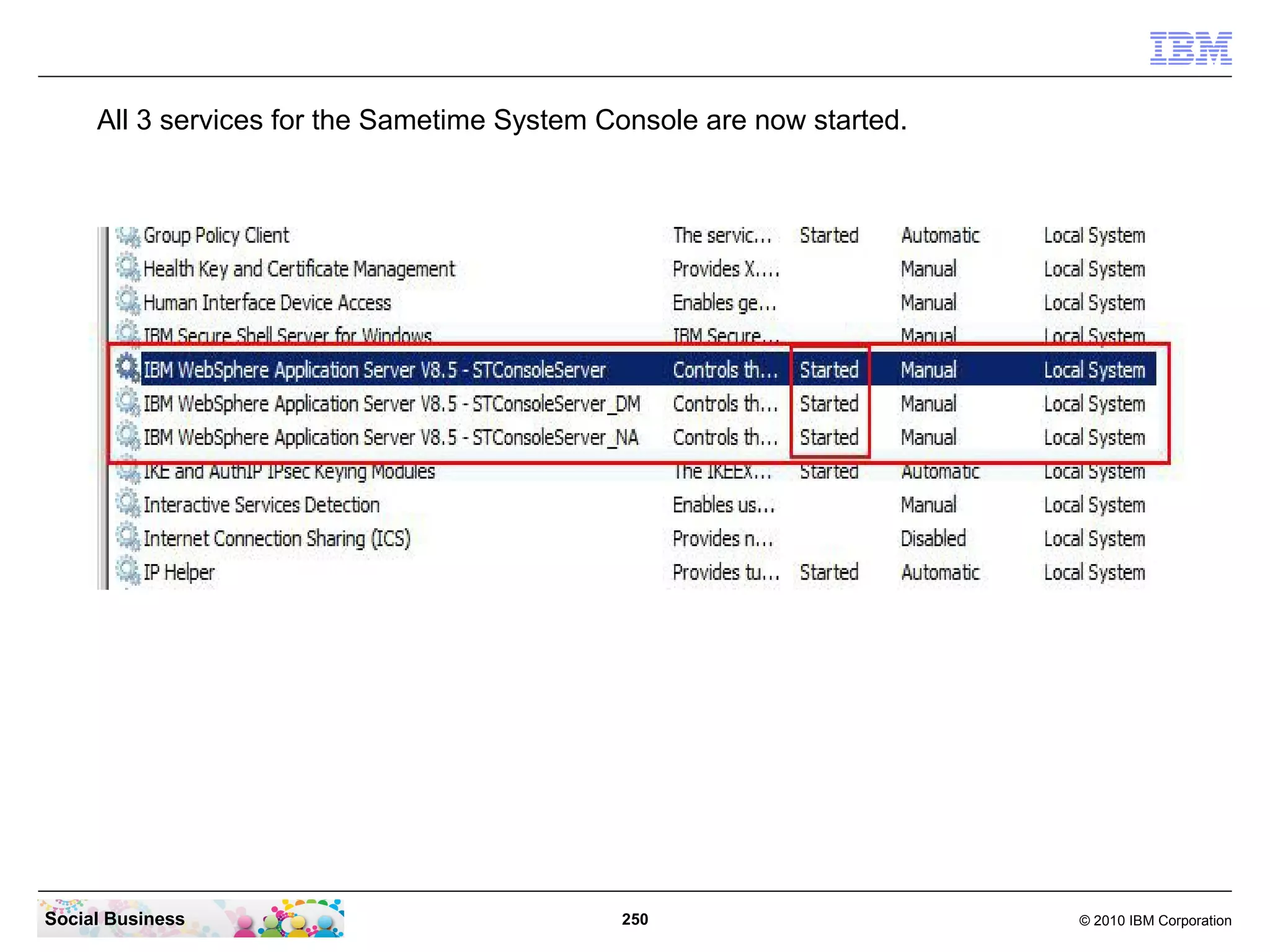Click Local System log-on of IP Helper

[1095, 572]
